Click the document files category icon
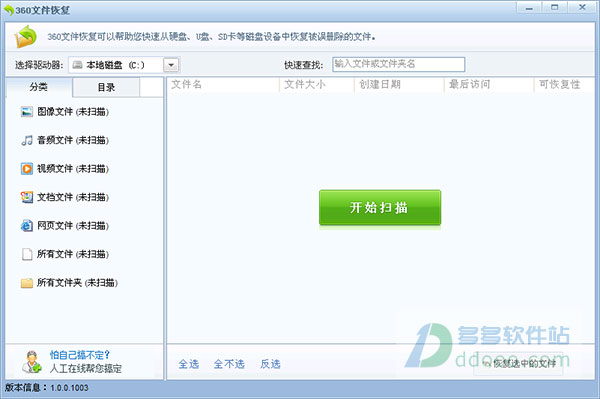Image resolution: width=600 pixels, height=399 pixels. pos(27,197)
